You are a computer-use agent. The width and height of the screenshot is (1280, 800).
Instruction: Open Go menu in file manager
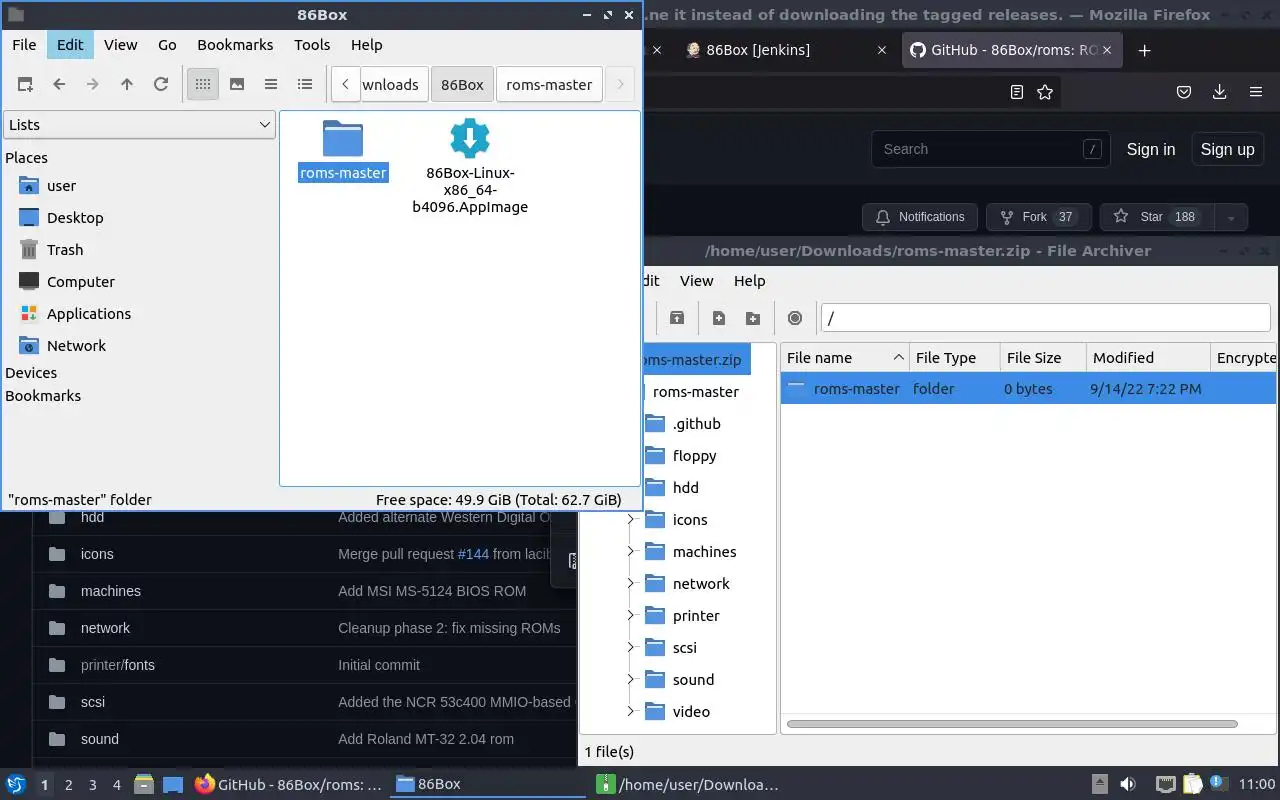click(167, 45)
